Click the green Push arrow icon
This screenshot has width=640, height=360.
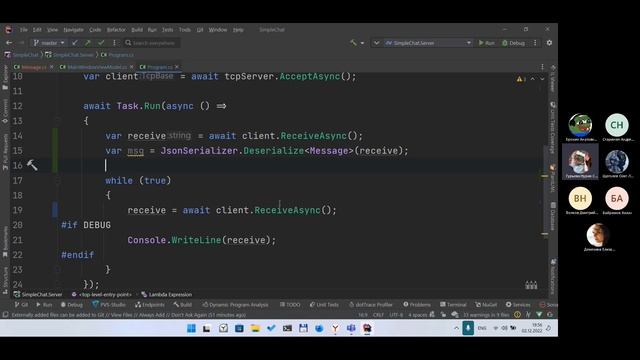pyautogui.click(x=88, y=42)
